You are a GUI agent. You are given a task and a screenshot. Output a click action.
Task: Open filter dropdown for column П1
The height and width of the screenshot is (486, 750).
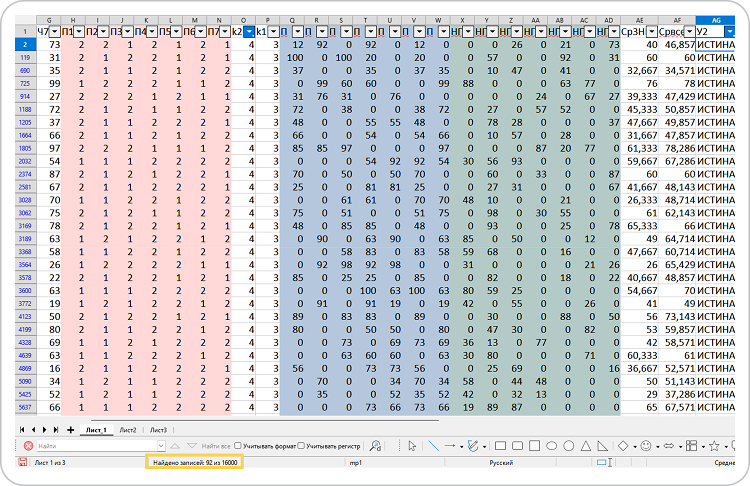click(x=79, y=32)
